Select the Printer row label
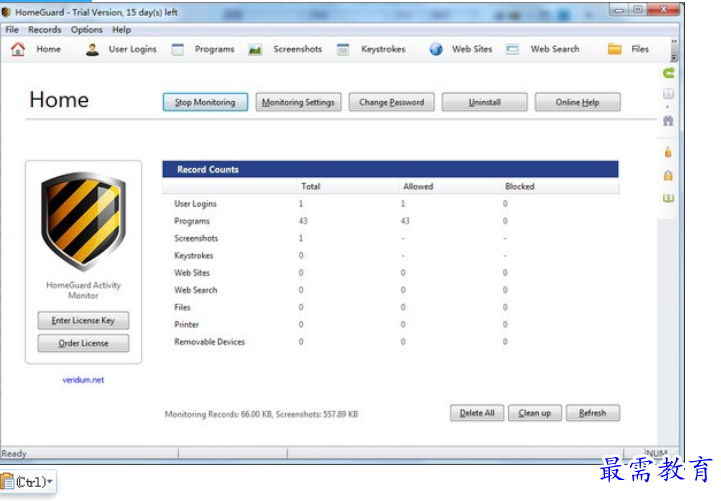 click(x=186, y=325)
